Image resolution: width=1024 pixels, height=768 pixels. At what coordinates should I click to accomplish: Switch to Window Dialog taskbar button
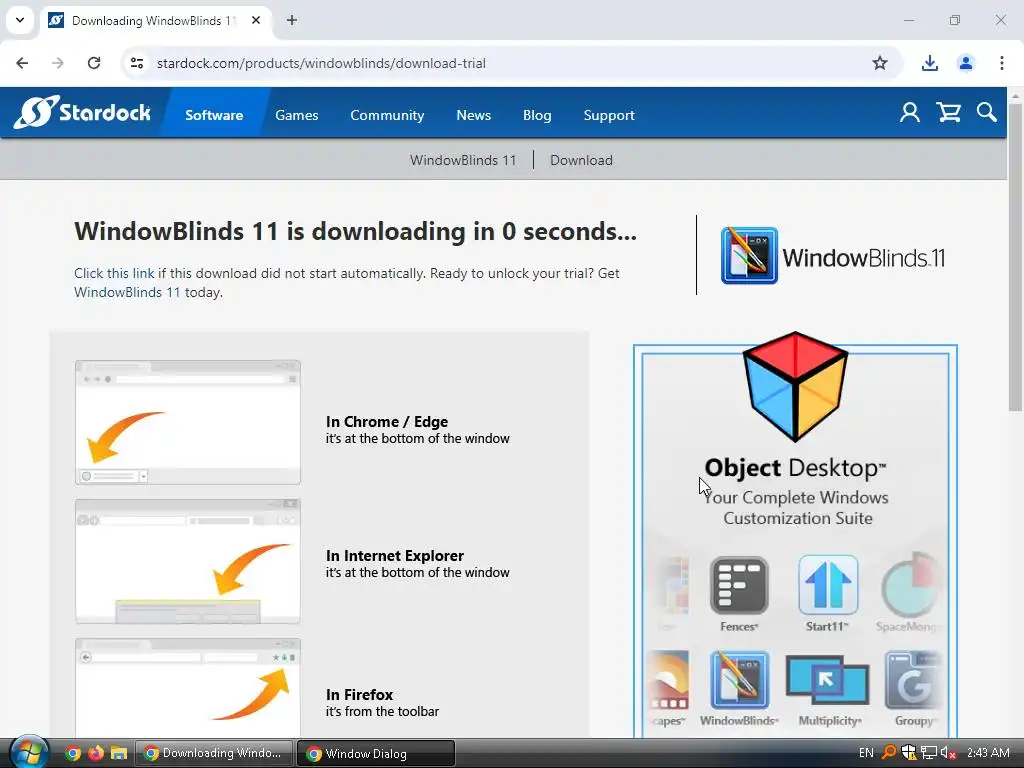point(376,753)
